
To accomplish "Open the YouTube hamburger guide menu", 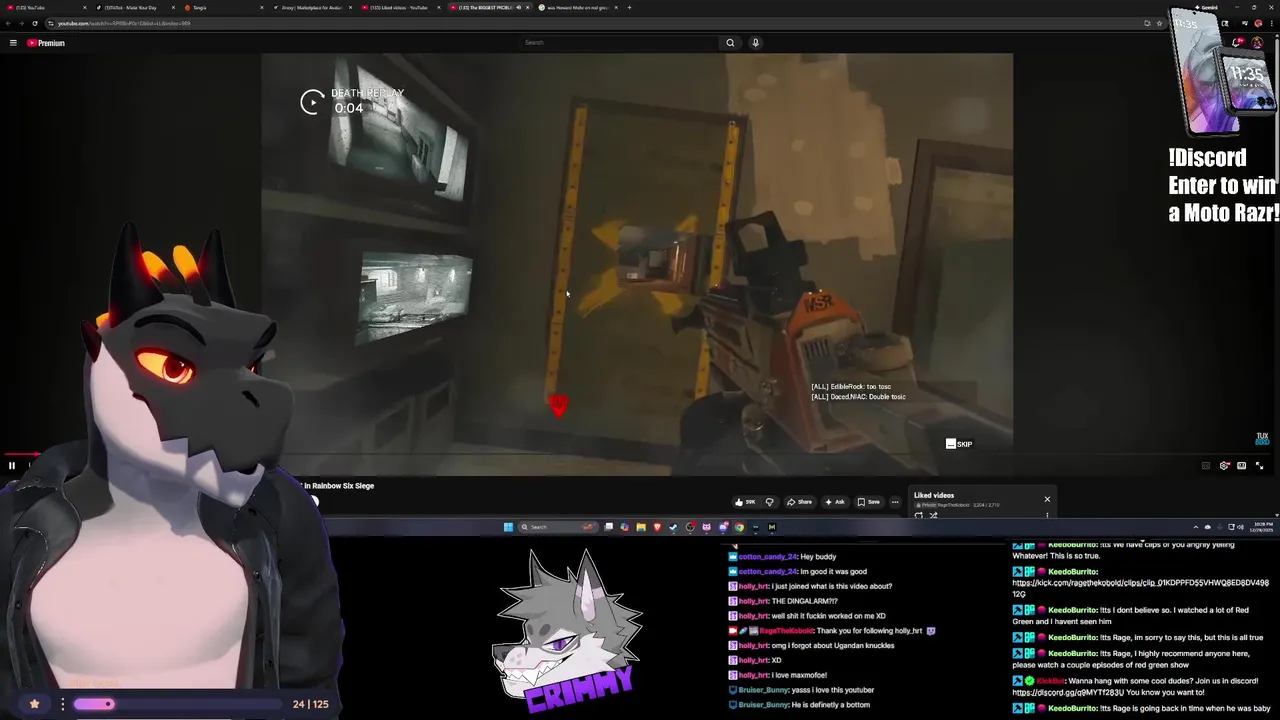I will [13, 43].
